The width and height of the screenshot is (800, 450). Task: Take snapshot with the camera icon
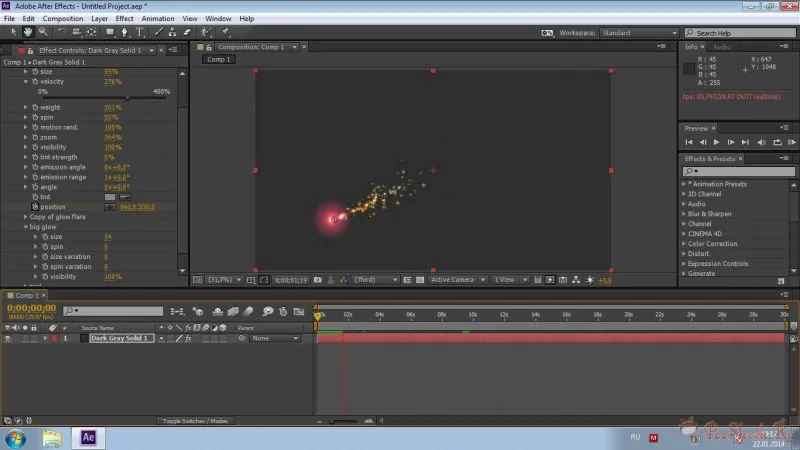click(318, 280)
